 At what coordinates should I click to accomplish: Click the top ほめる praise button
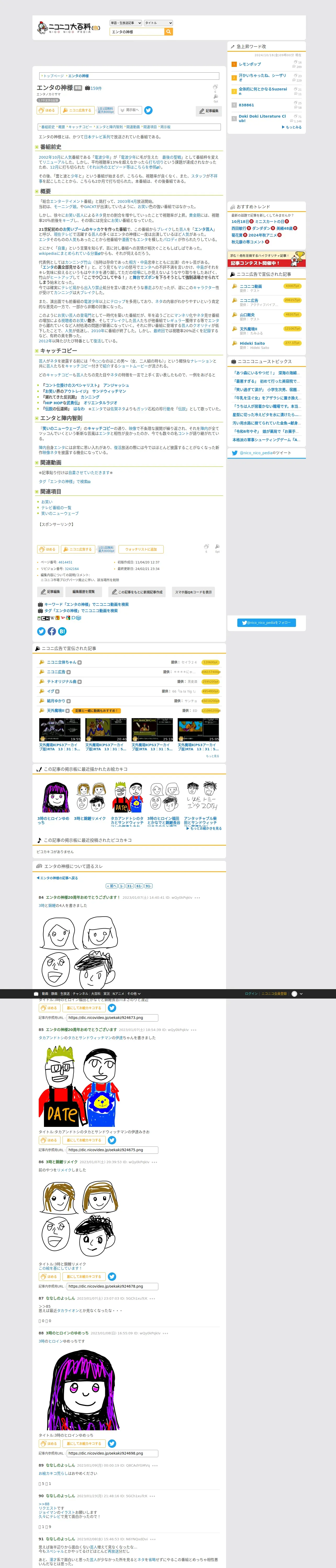tap(48, 110)
